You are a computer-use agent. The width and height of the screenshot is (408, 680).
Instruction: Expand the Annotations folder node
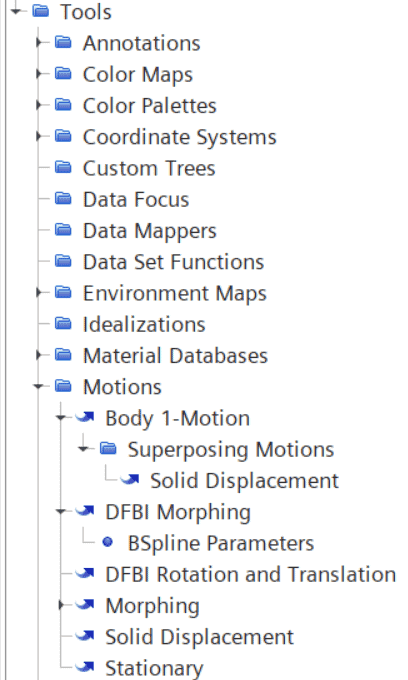point(39,42)
